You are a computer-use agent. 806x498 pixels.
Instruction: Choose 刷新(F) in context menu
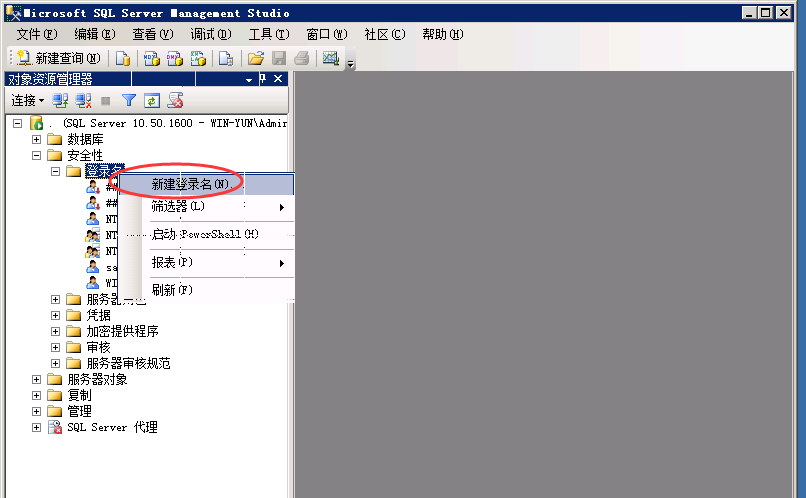pos(206,290)
